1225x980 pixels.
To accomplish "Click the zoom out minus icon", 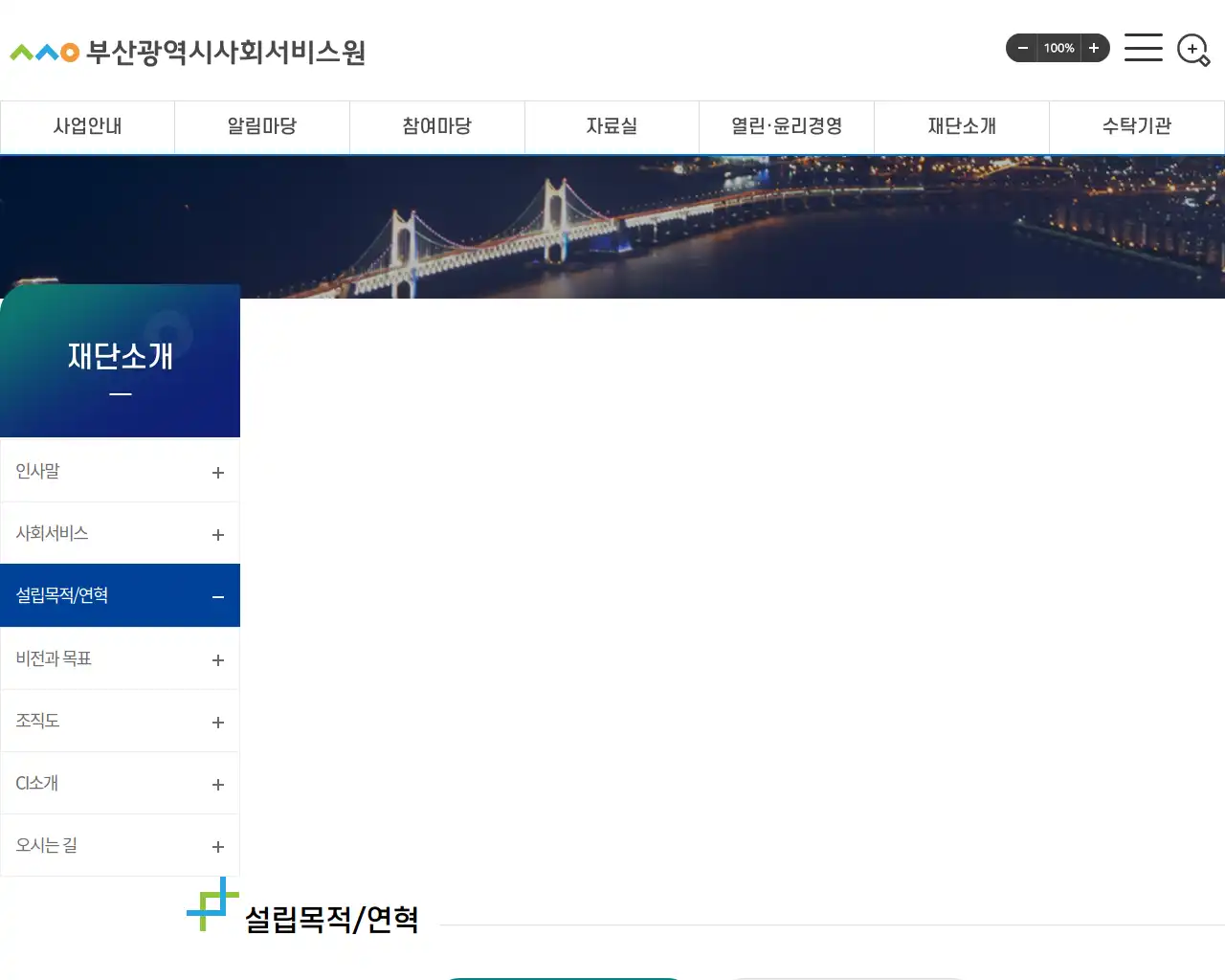I will (x=1021, y=48).
